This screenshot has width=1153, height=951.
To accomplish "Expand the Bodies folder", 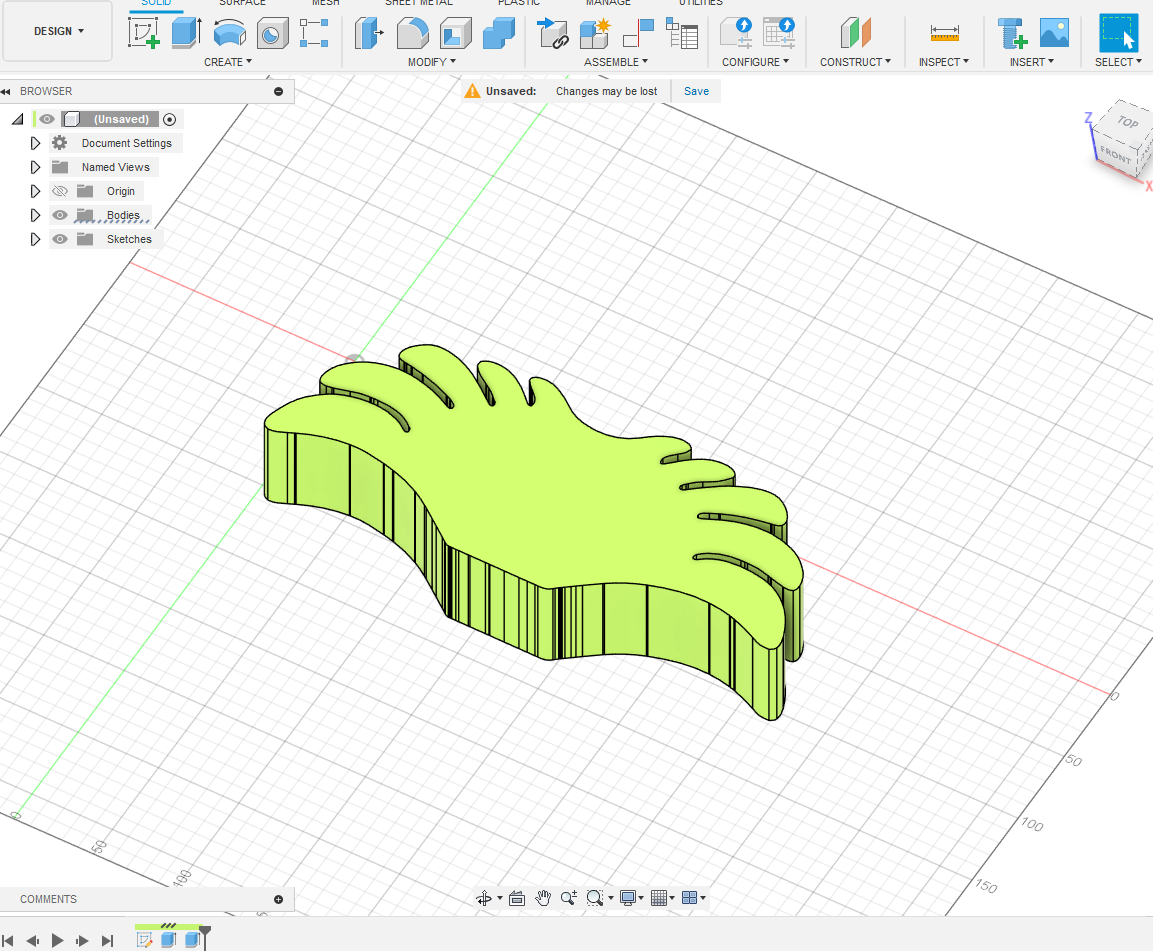I will (35, 216).
